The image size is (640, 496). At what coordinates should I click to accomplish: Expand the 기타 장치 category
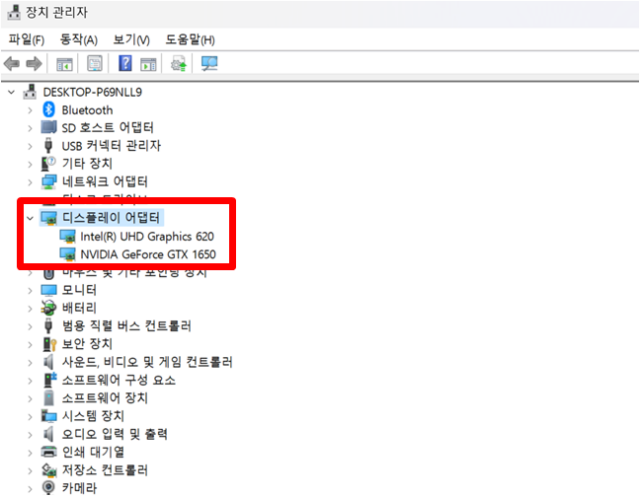click(x=30, y=164)
